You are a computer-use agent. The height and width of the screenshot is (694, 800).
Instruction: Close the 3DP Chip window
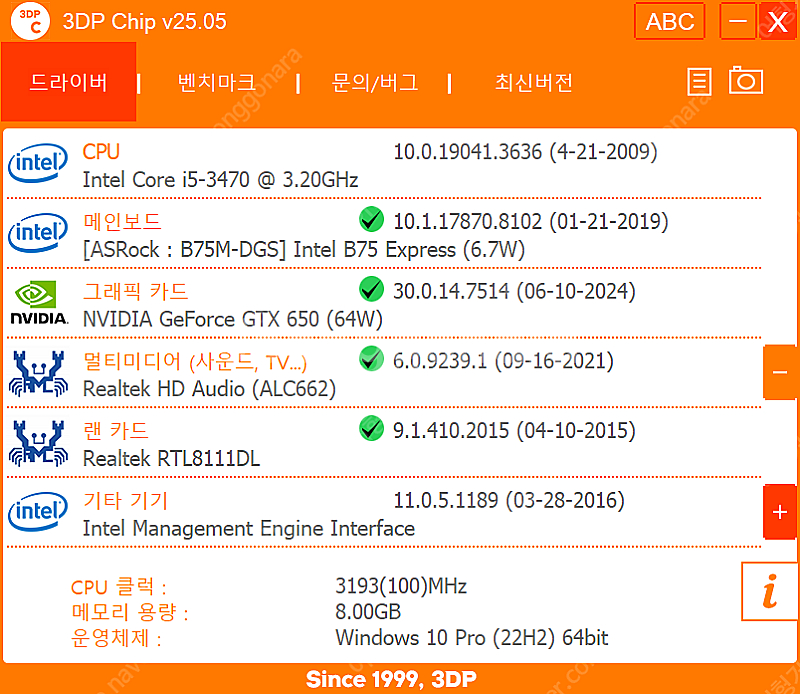[778, 21]
